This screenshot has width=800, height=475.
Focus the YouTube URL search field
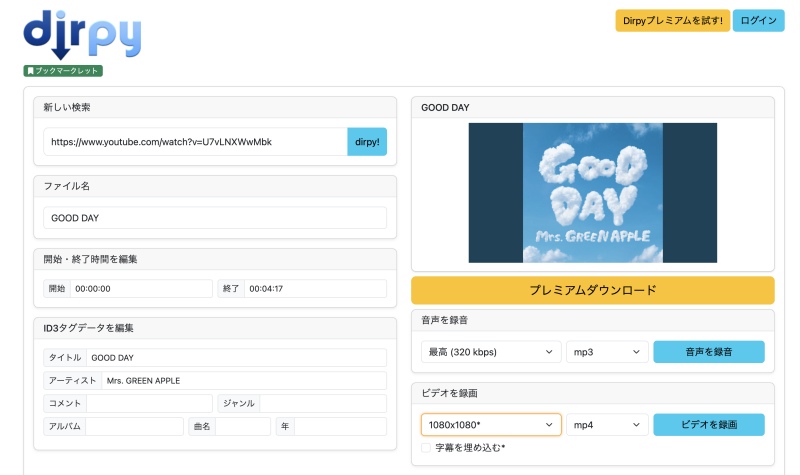pos(195,142)
